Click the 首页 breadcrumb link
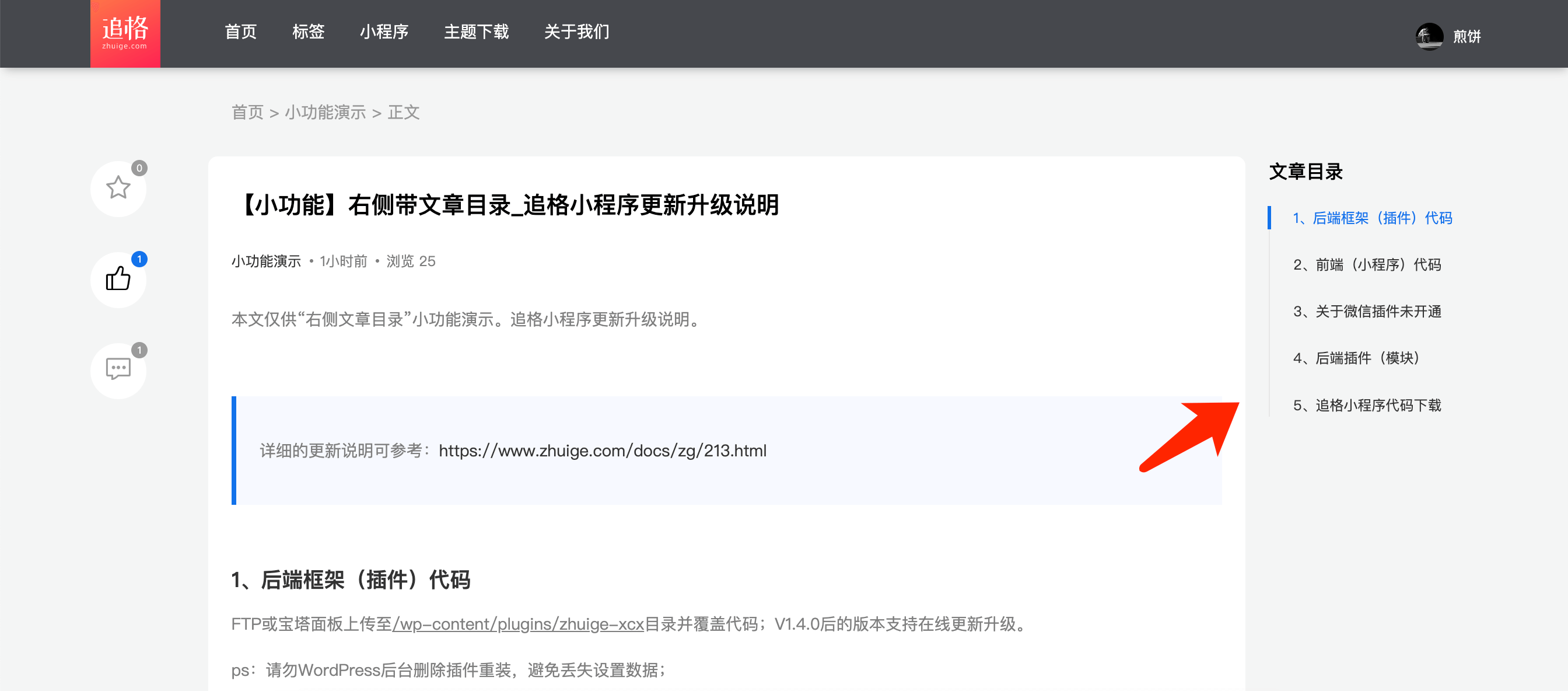1568x691 pixels. pos(247,112)
